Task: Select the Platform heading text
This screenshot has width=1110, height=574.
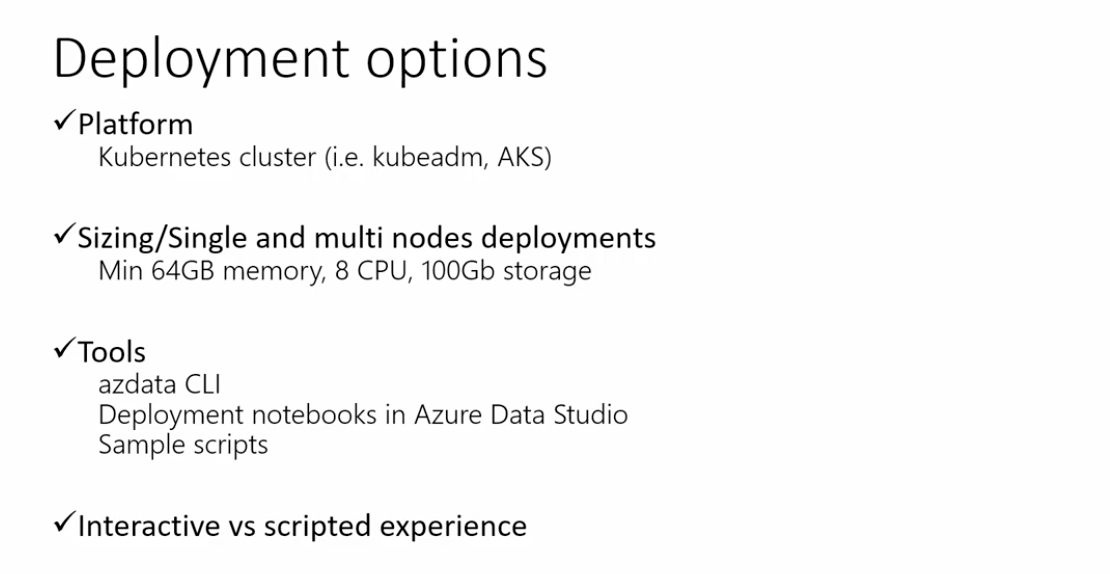Action: coord(135,126)
